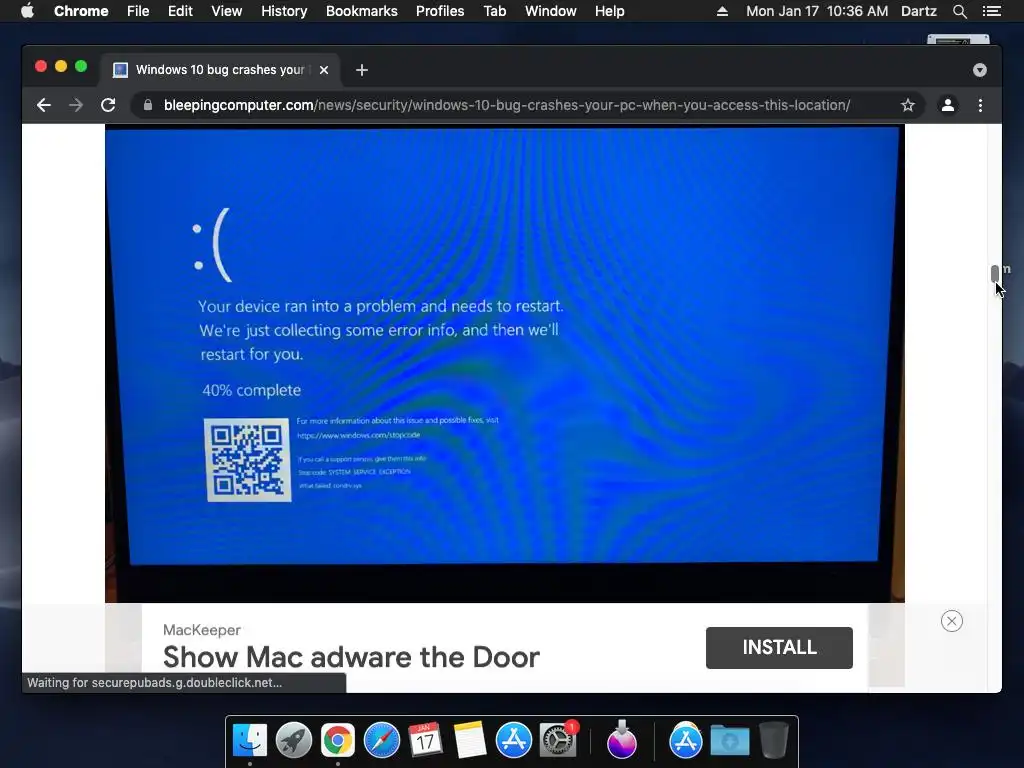Open the Dartz user menu
Viewport: 1024px width, 768px height.
(919, 11)
